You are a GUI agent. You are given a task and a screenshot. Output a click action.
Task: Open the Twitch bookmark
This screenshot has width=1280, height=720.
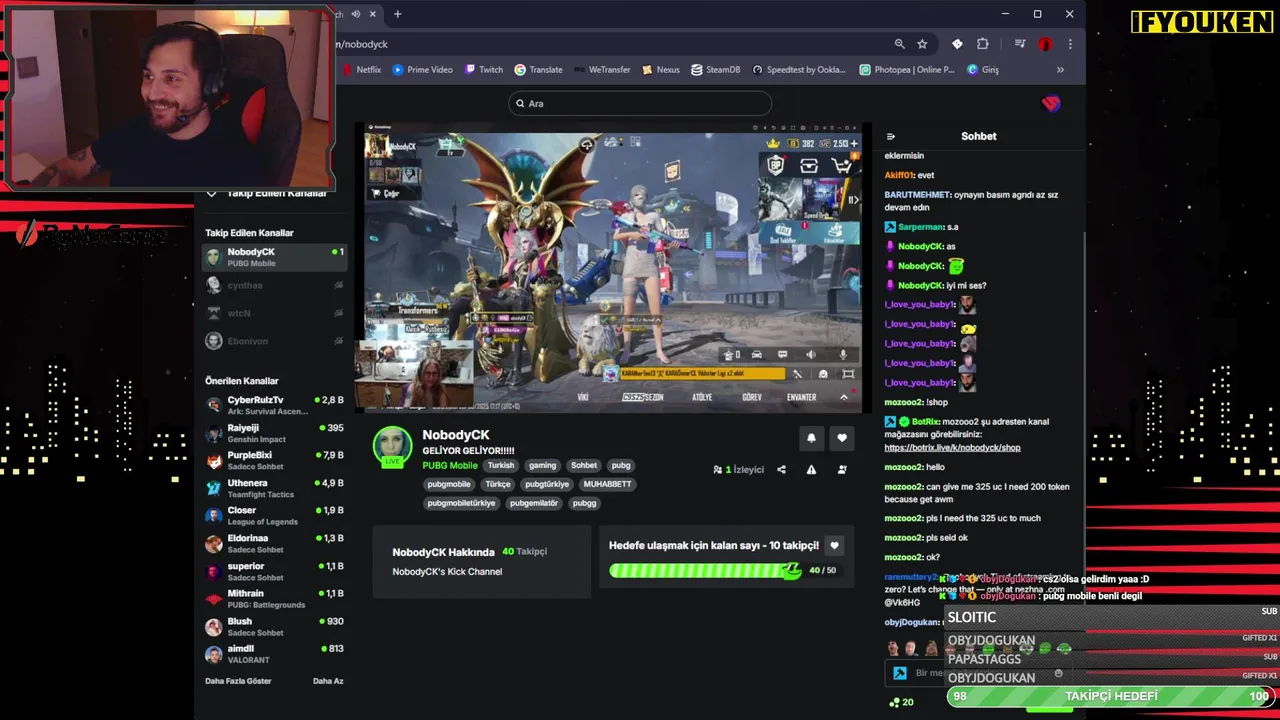484,70
